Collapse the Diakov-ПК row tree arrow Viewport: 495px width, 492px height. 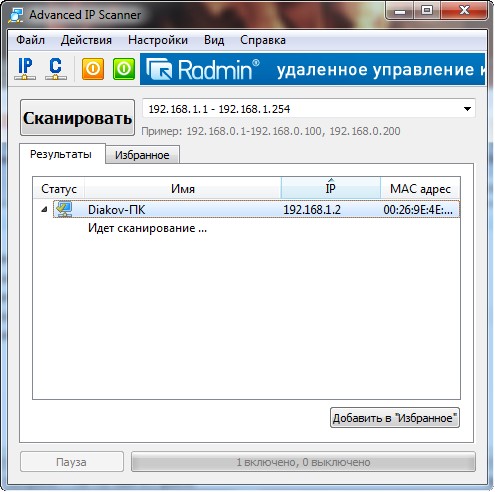point(44,210)
